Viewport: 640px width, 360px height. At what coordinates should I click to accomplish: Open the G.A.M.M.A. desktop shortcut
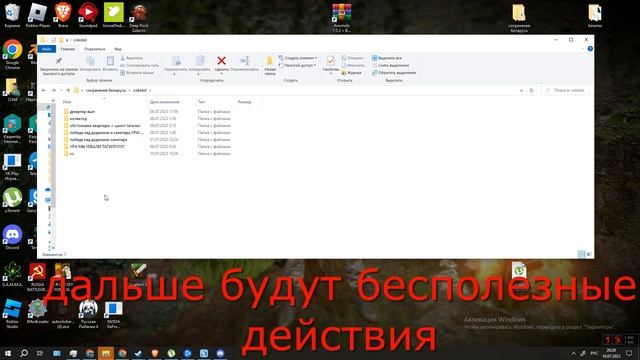pos(12,274)
